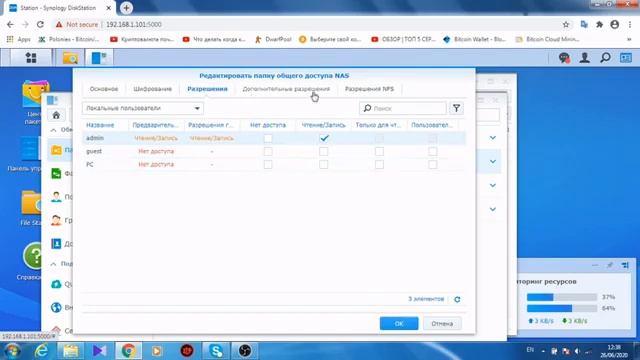Open Skype from taskbar
This screenshot has height=360, width=640.
(x=216, y=351)
